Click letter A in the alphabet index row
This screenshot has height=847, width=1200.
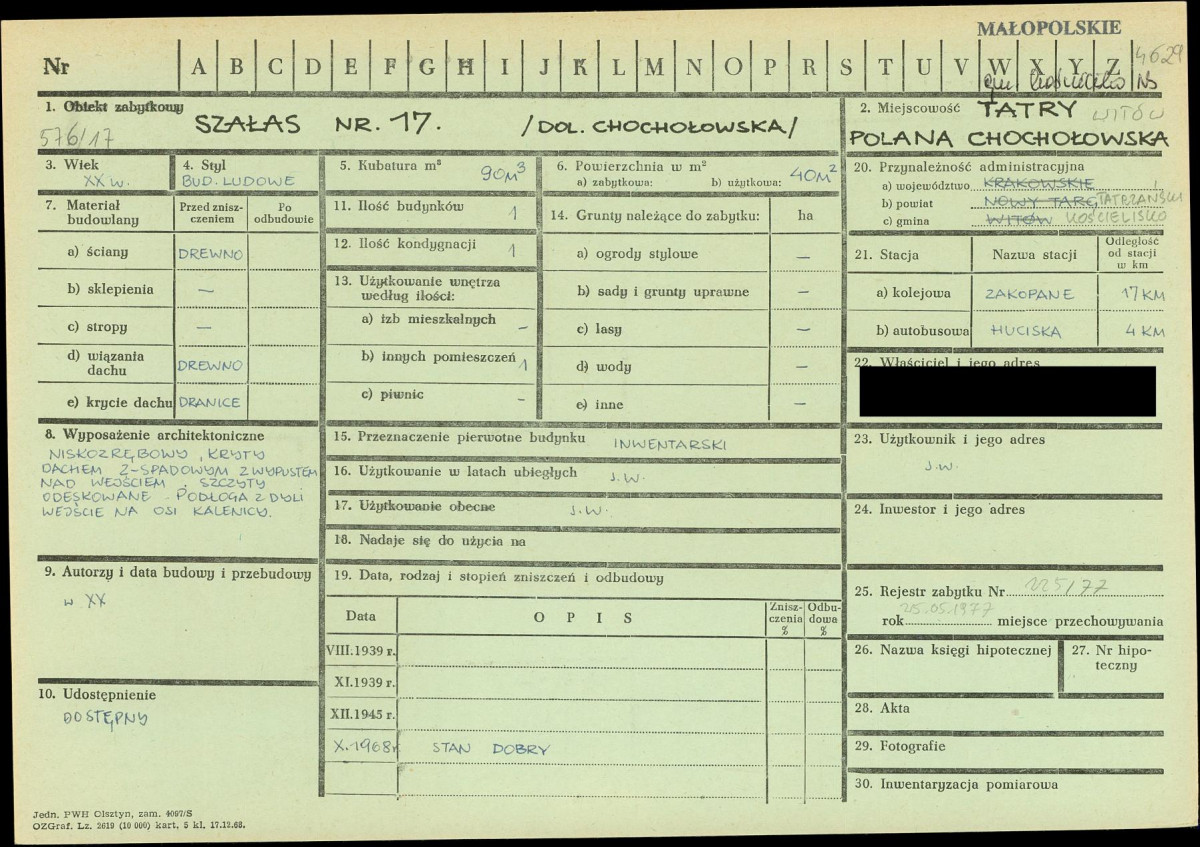click(x=199, y=68)
